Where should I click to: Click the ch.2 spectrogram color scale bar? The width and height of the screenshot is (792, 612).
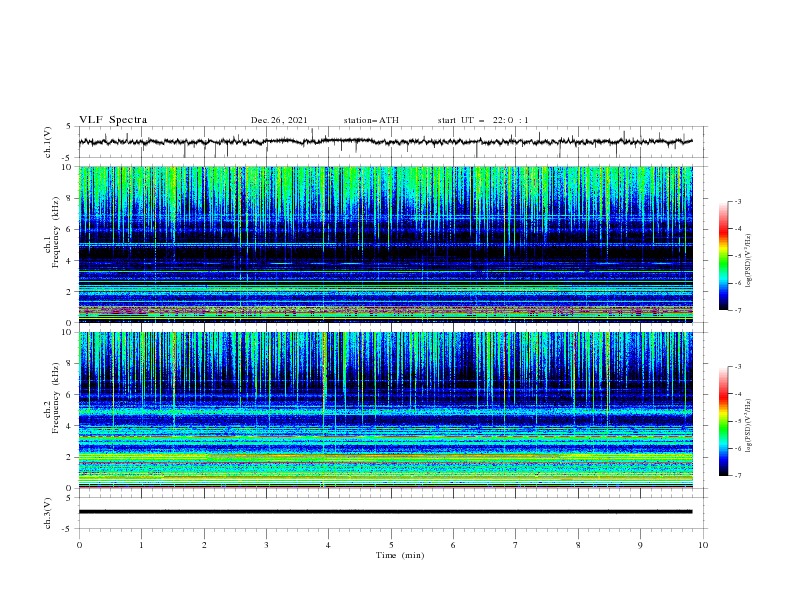pyautogui.click(x=723, y=421)
